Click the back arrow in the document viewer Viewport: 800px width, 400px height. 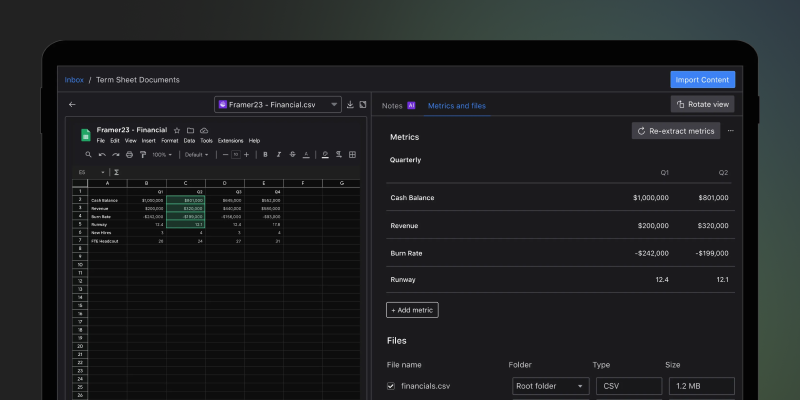click(72, 105)
